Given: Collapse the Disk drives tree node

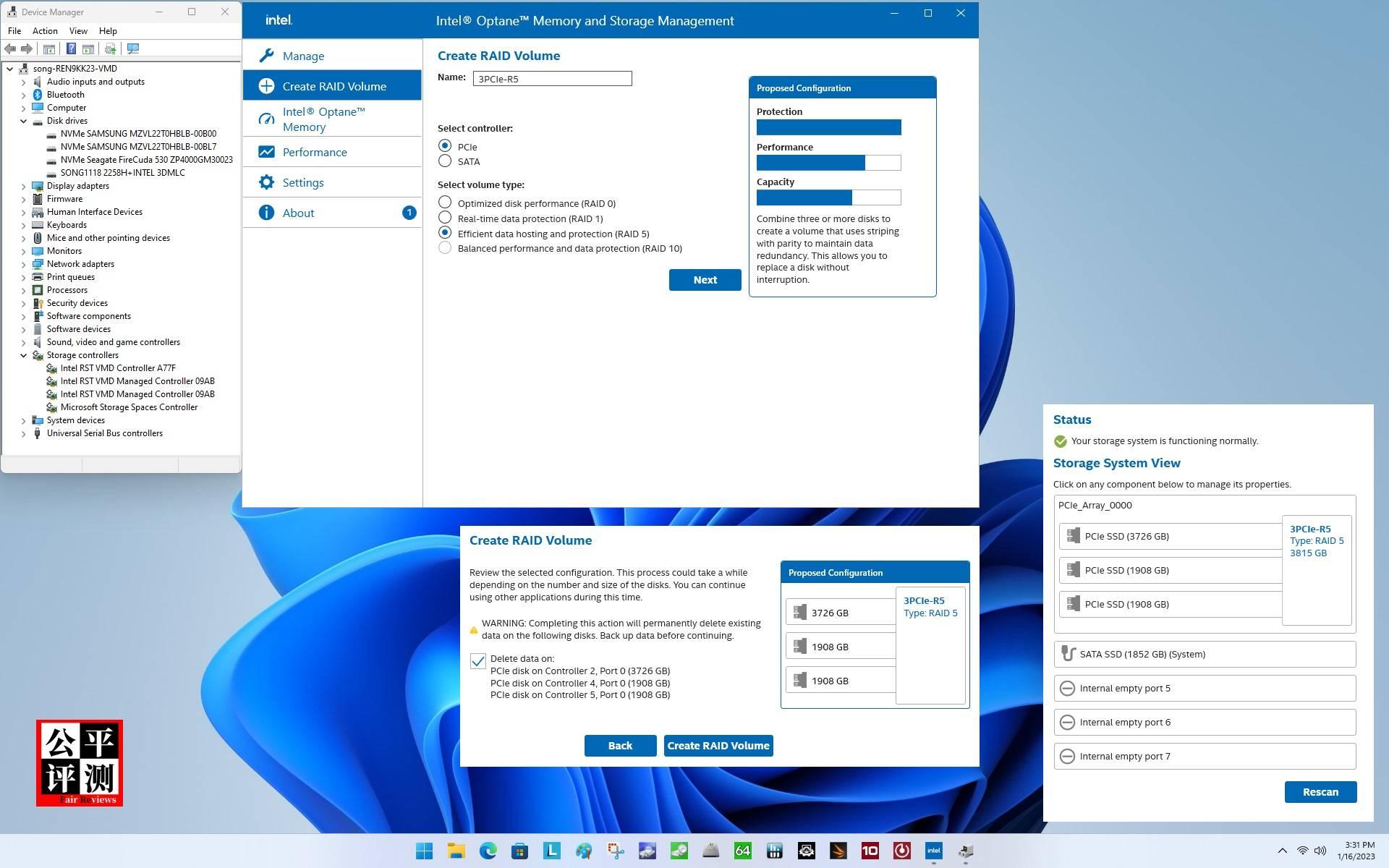Looking at the screenshot, I should pos(23,121).
